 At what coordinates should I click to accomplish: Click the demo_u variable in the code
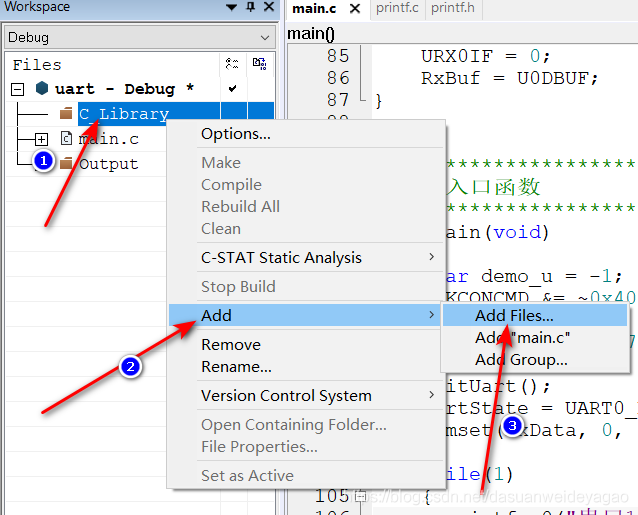click(517, 277)
